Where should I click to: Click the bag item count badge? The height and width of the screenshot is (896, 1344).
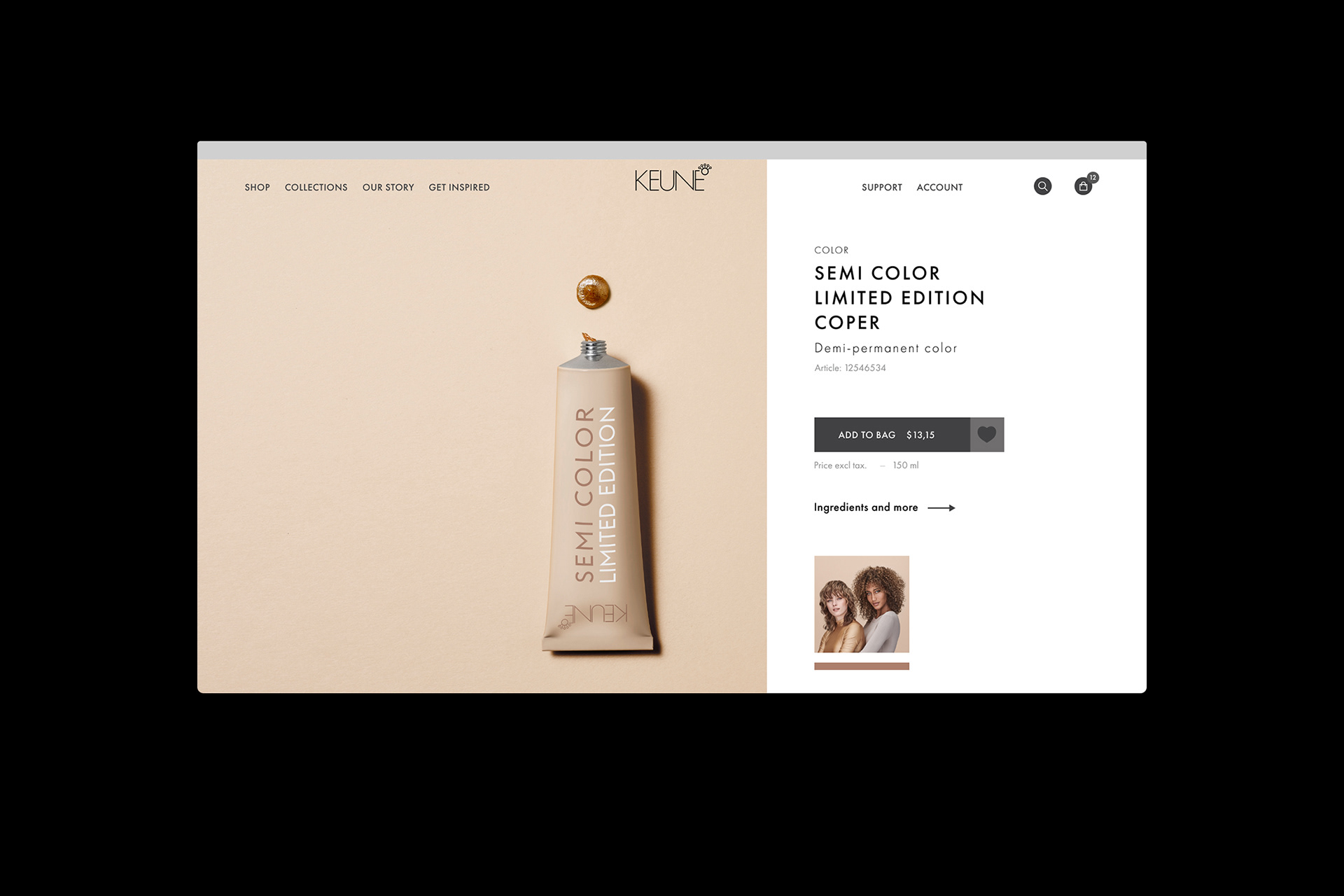[1093, 178]
